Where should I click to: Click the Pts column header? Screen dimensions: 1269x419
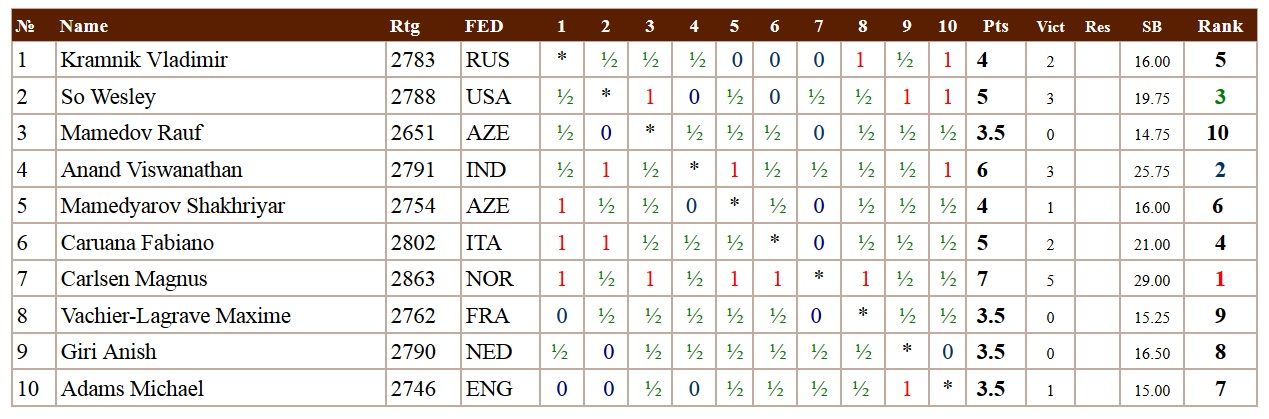[995, 26]
